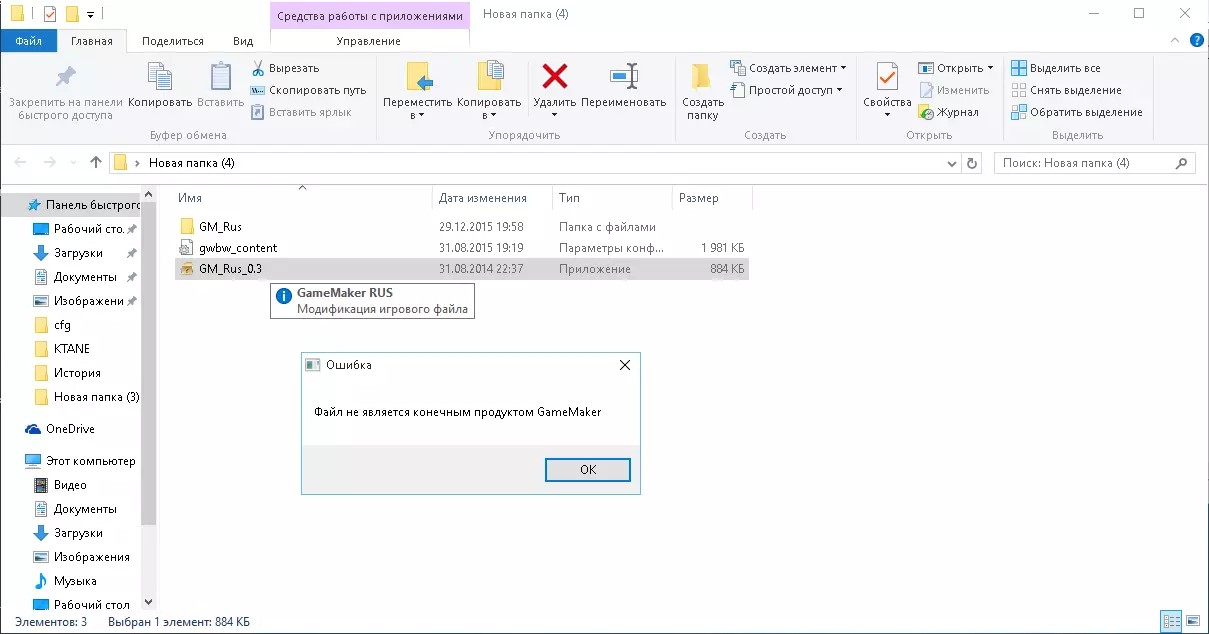Open Создать элемент dropdown
Viewport: 1209px width, 634px height.
pos(843,68)
